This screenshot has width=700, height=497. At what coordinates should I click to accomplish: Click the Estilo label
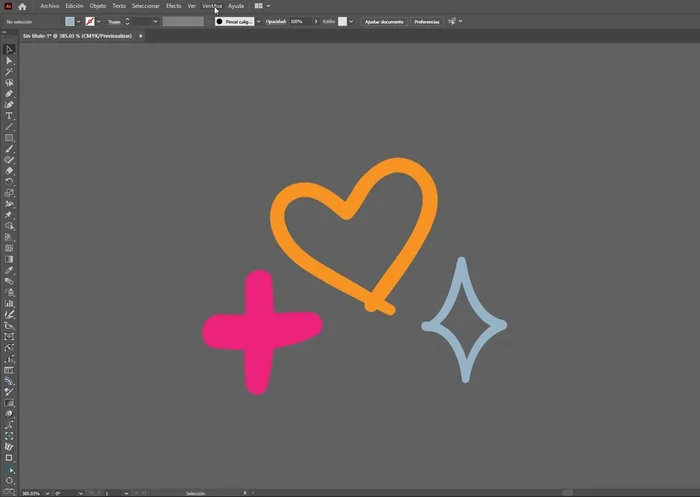329,21
